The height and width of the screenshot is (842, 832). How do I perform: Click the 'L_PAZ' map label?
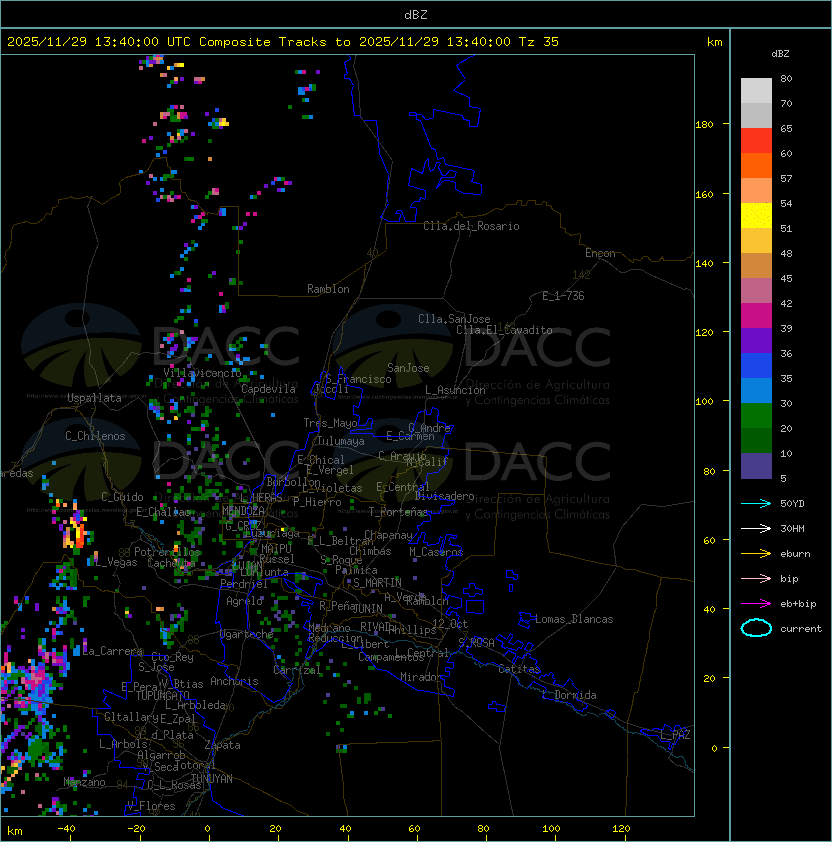point(675,735)
